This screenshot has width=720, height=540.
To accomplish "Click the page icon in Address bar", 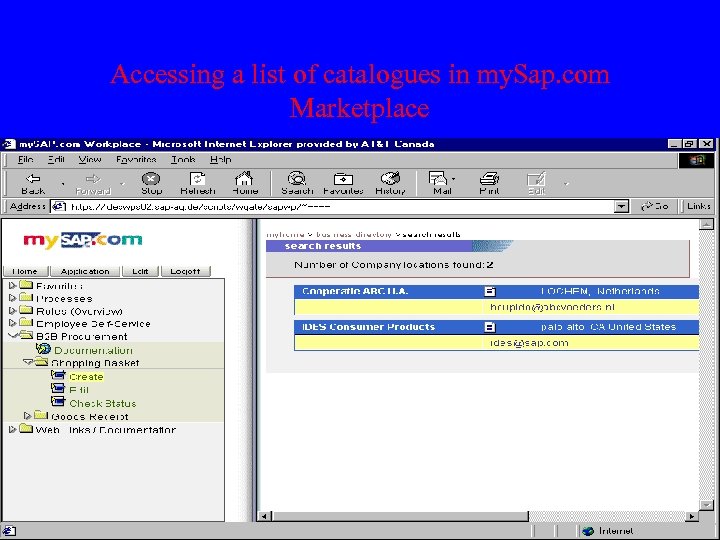I will click(x=59, y=207).
